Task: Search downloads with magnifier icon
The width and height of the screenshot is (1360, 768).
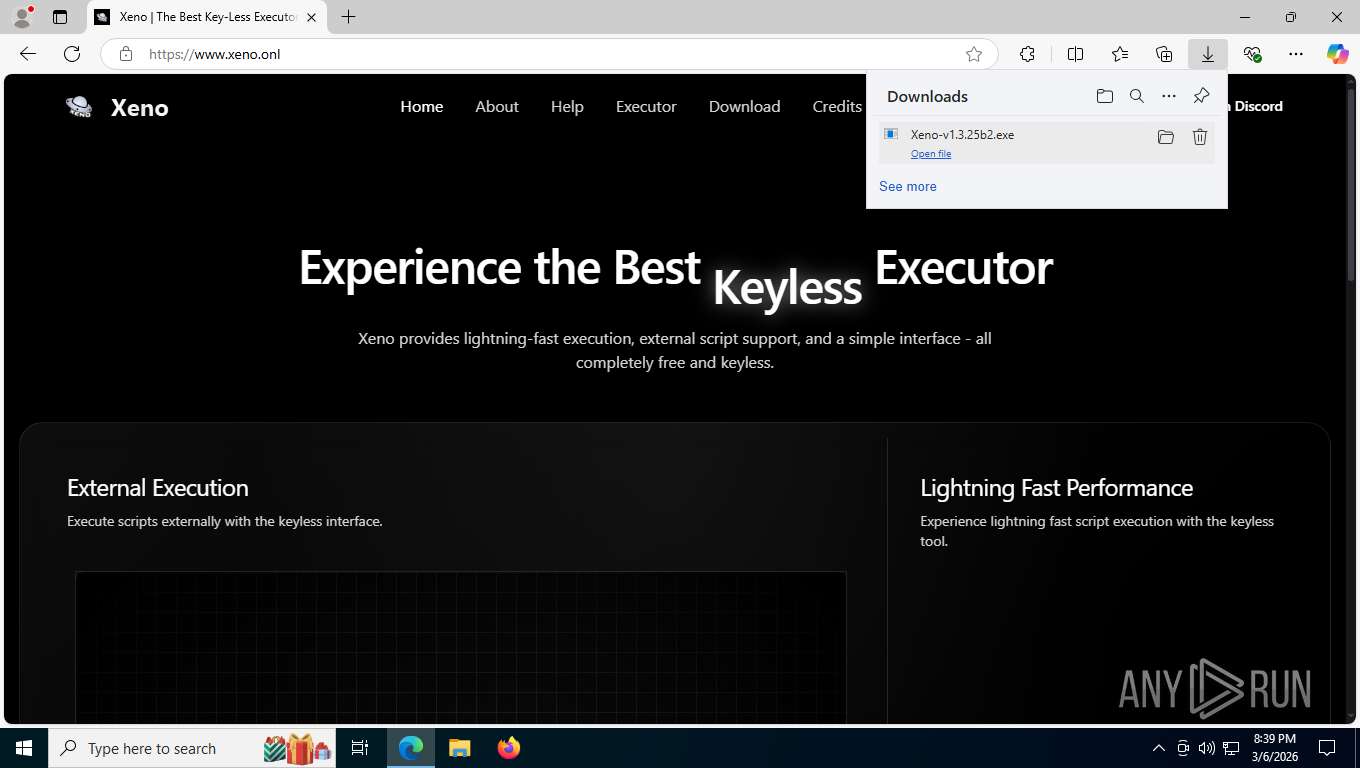Action: coord(1137,96)
